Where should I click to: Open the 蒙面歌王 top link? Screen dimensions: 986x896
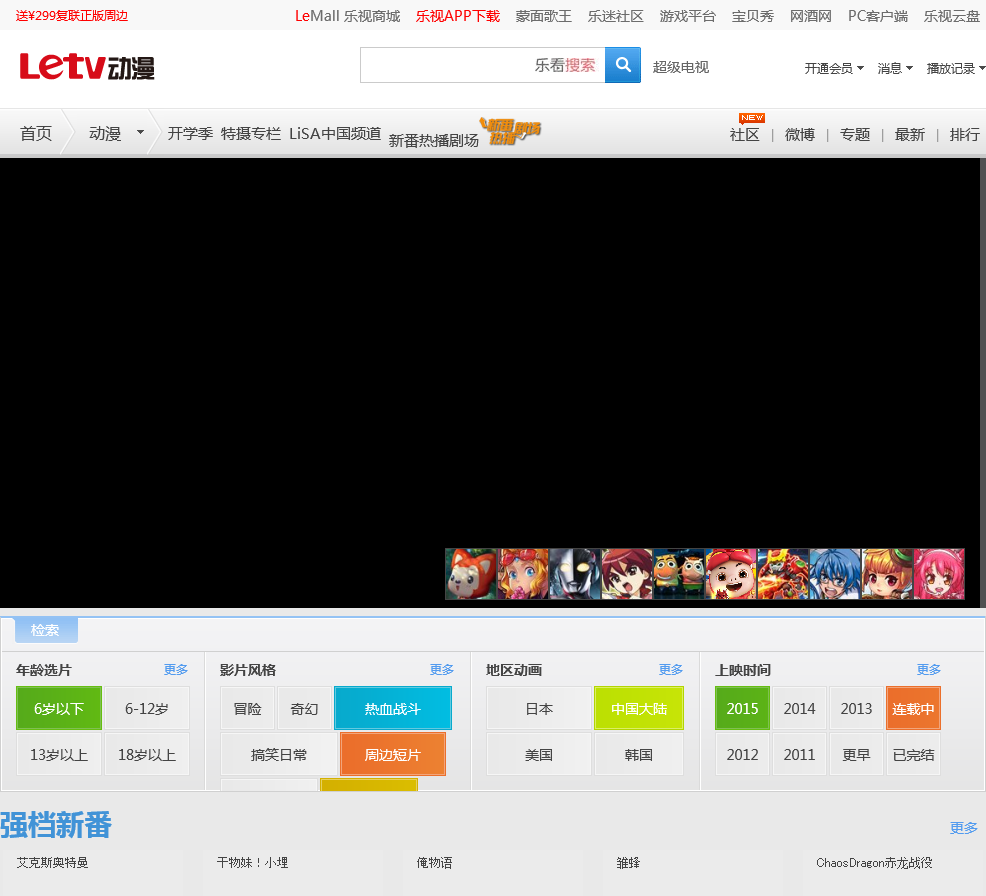[x=543, y=16]
